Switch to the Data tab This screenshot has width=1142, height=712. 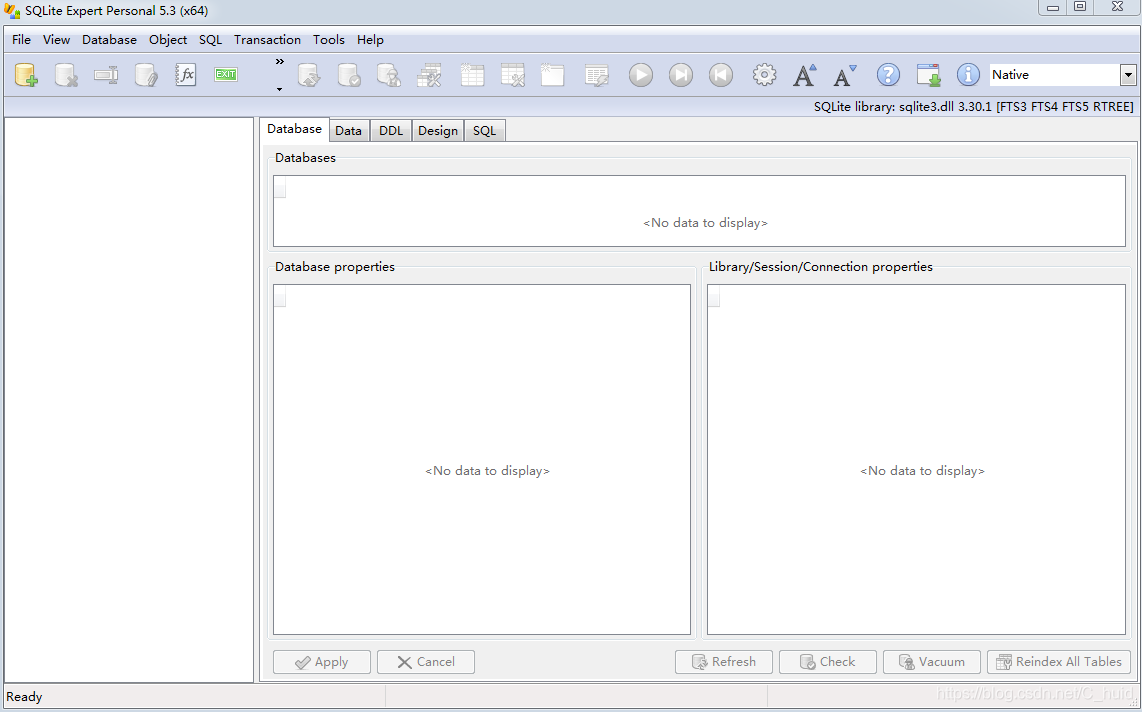(x=348, y=131)
